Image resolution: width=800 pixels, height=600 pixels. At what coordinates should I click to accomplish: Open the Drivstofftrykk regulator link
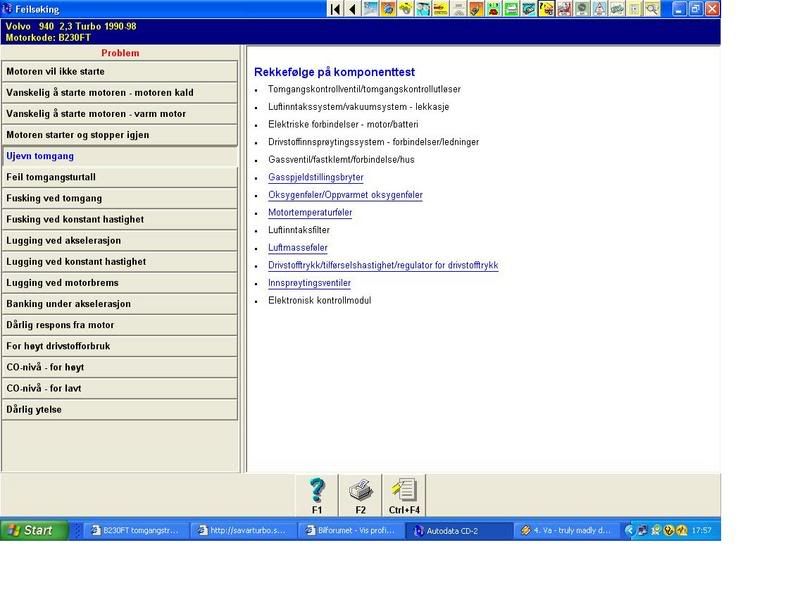383,266
